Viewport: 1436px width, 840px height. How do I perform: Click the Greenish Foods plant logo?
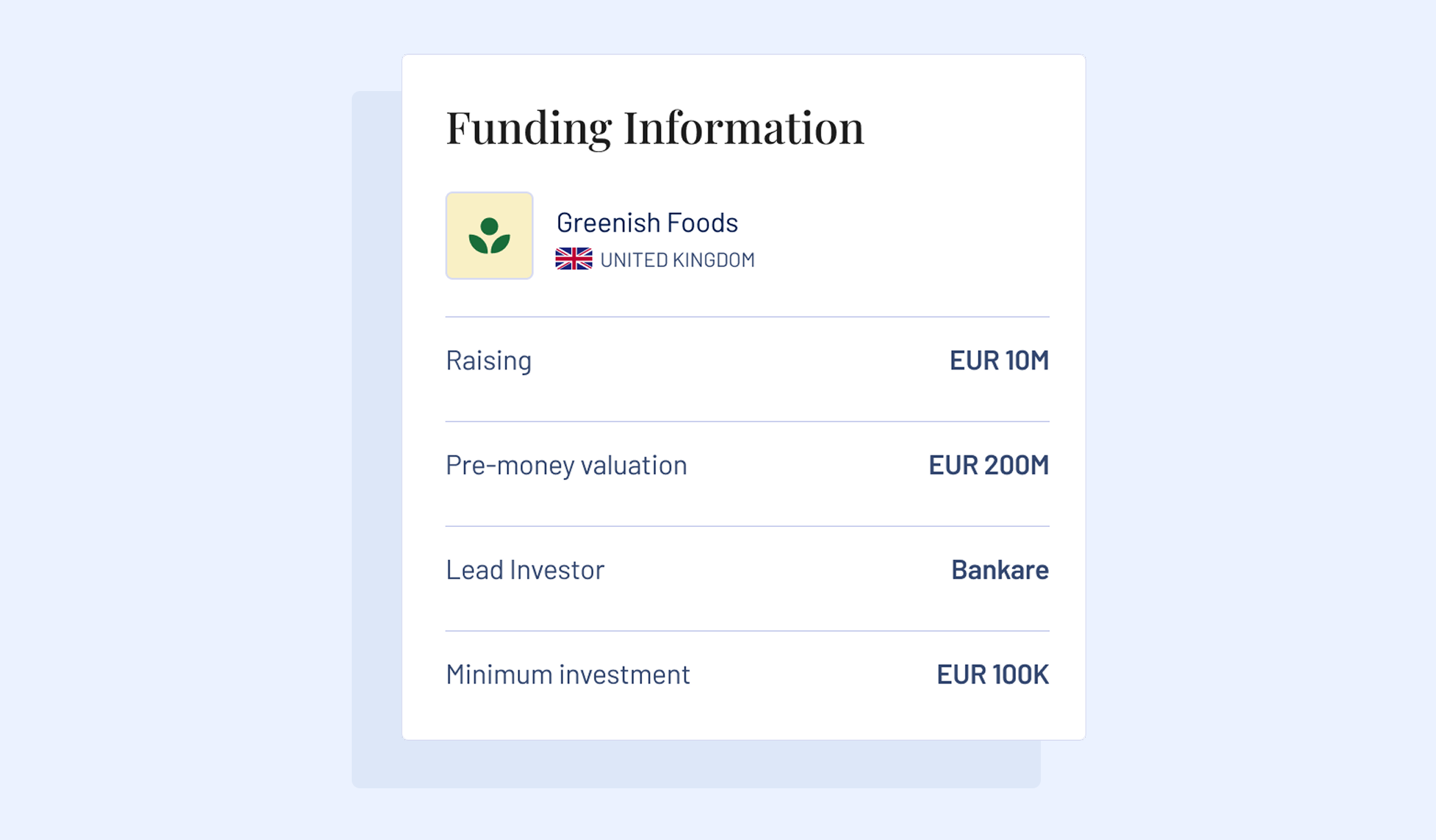pyautogui.click(x=489, y=236)
